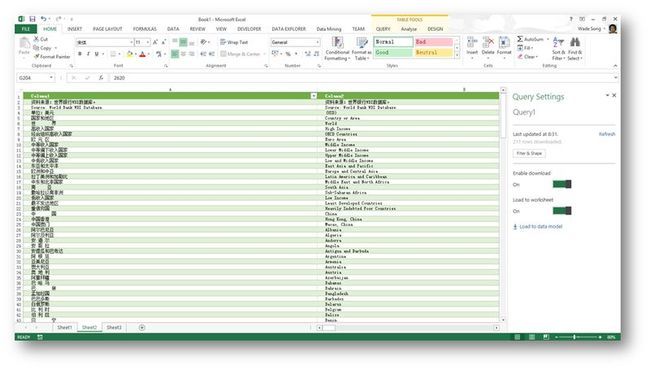The width and height of the screenshot is (650, 370).
Task: Undo the last action
Action: tap(43, 19)
